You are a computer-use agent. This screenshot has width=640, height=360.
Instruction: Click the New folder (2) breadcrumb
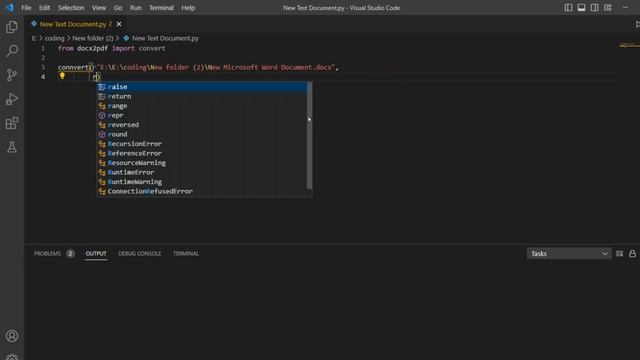[x=93, y=38]
